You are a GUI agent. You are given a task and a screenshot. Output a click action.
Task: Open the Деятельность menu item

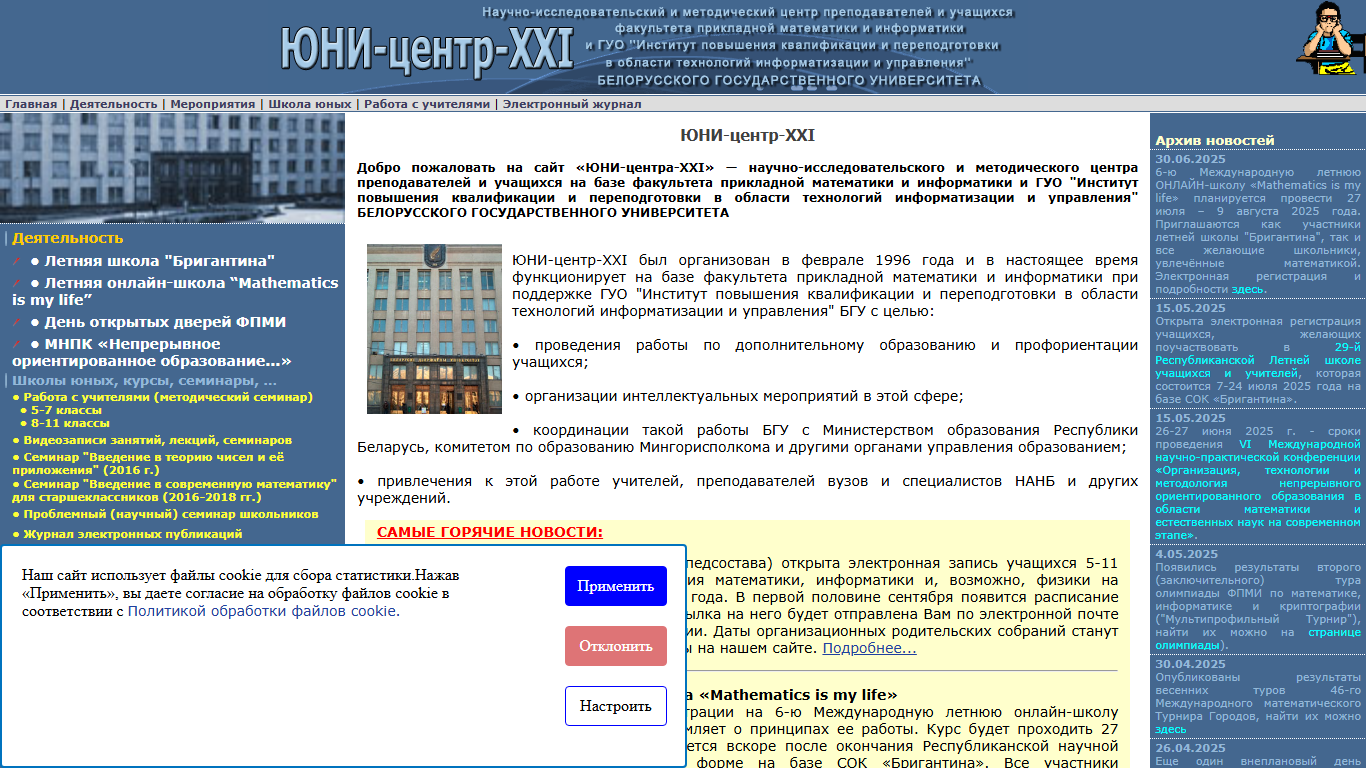click(x=114, y=104)
